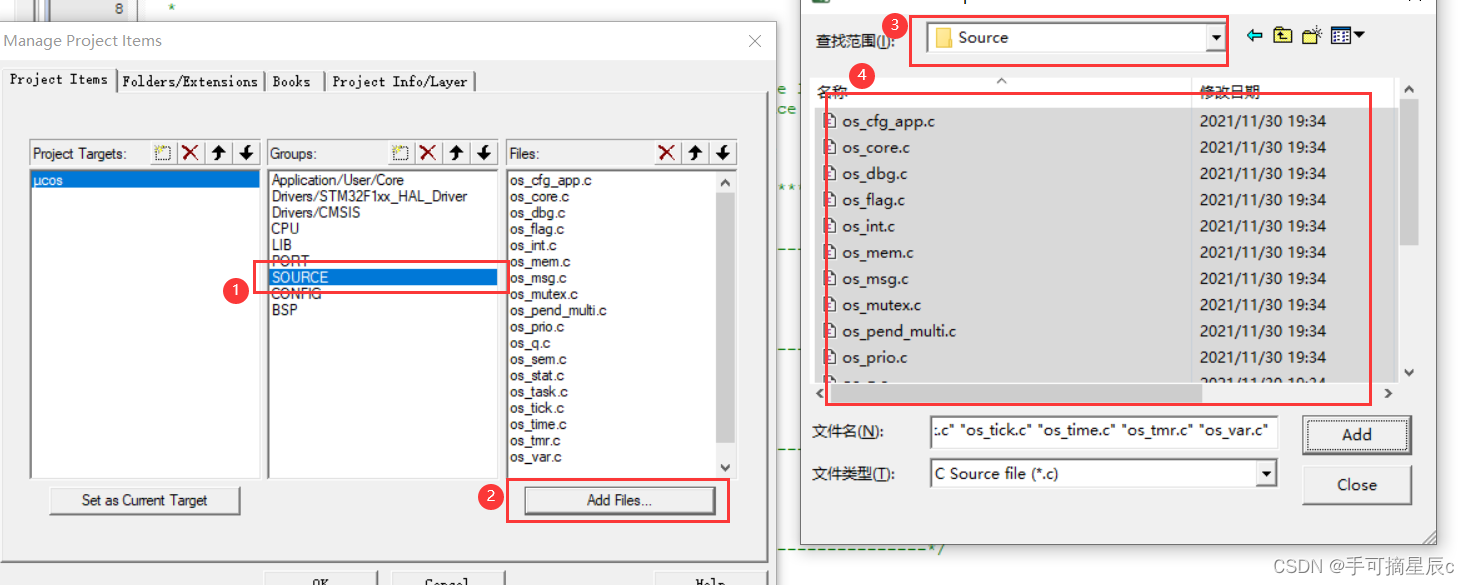Go back arrow in file dialog
Viewport: 1469px width, 585px height.
point(1254,36)
